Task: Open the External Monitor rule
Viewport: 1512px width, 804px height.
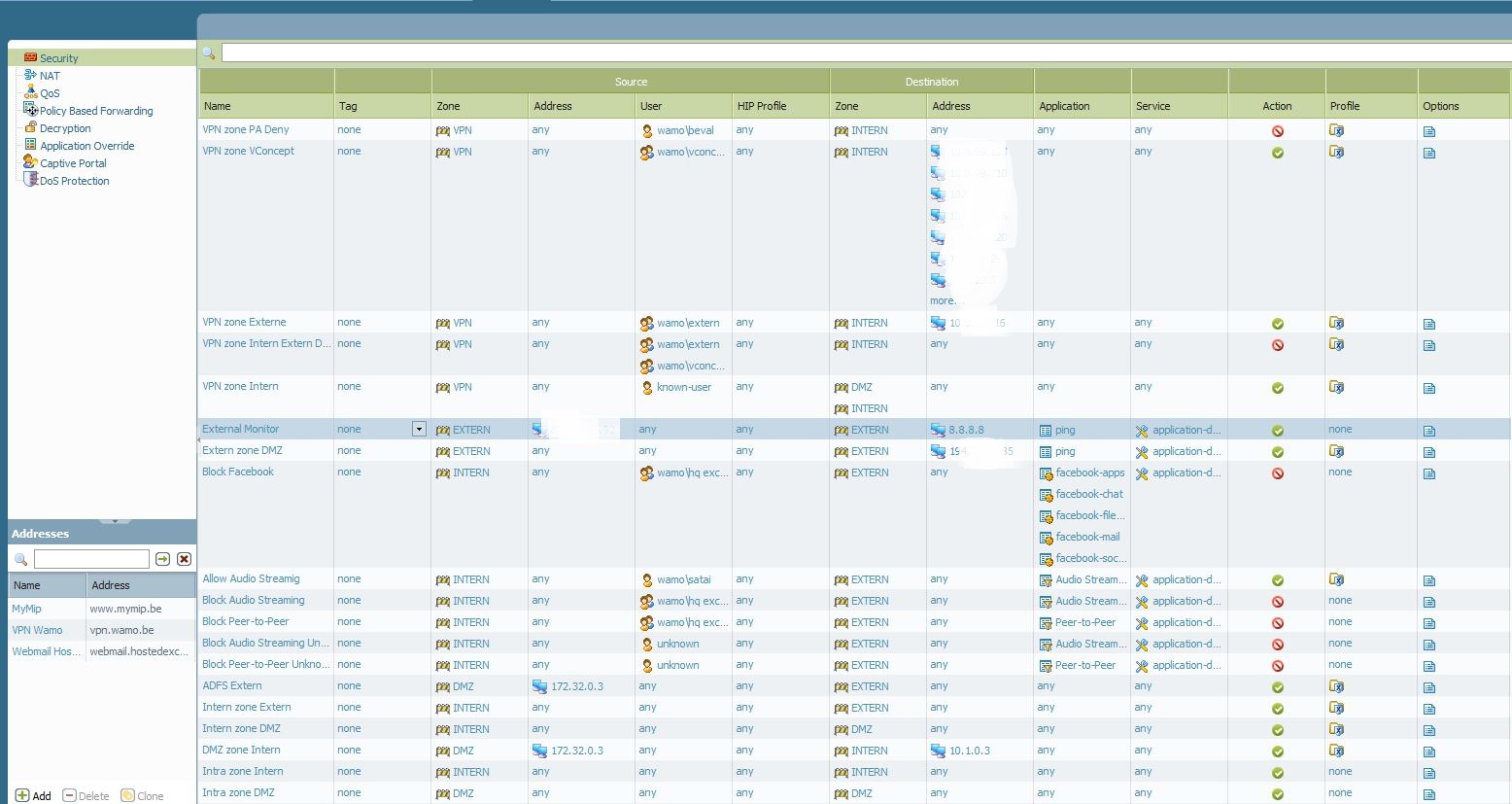Action: [x=240, y=429]
